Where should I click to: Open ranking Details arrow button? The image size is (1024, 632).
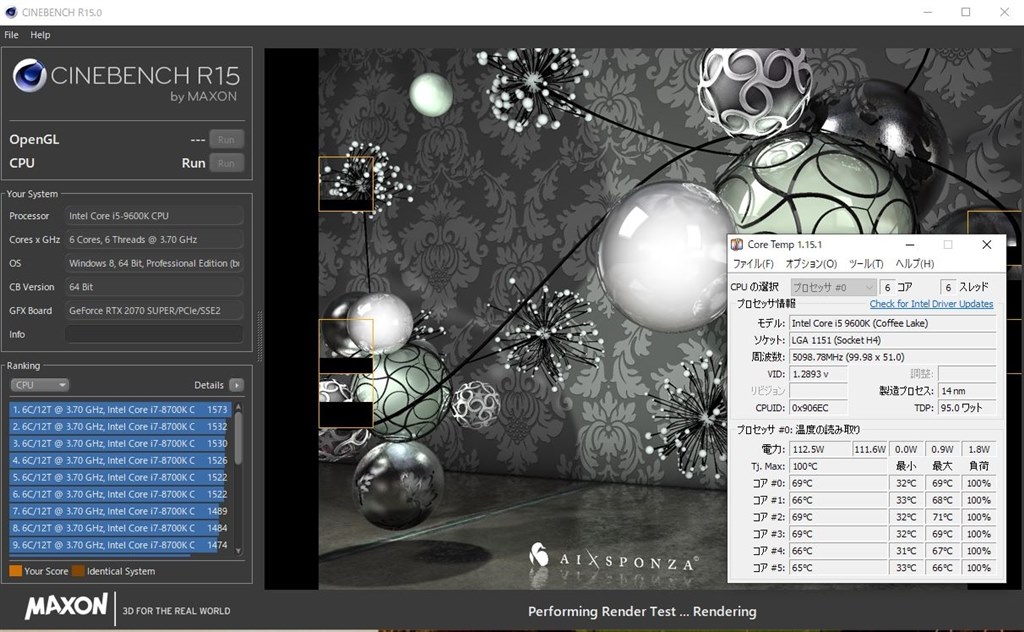[236, 385]
